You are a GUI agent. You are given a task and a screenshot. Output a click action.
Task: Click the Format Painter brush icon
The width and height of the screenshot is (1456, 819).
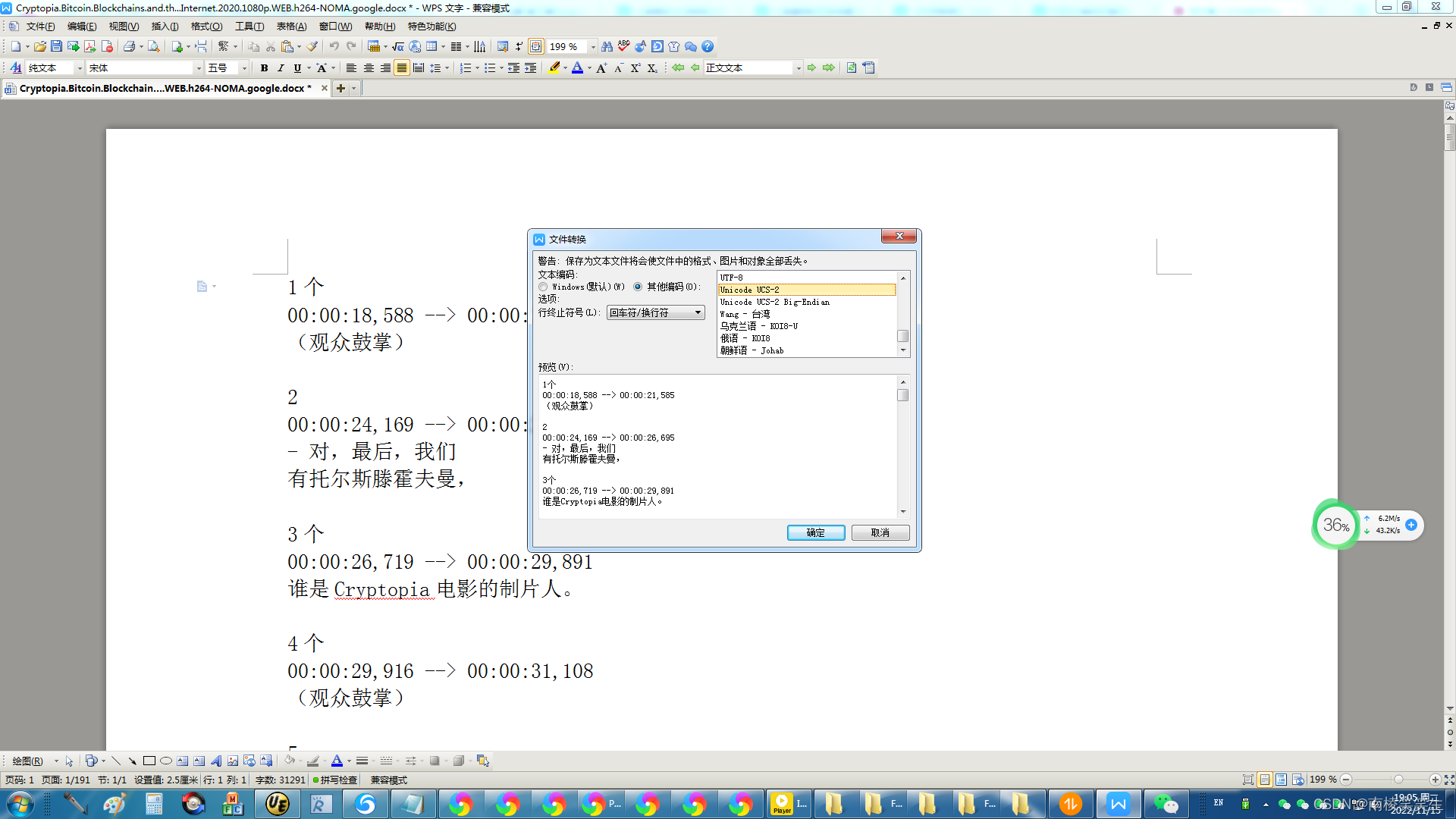[312, 46]
